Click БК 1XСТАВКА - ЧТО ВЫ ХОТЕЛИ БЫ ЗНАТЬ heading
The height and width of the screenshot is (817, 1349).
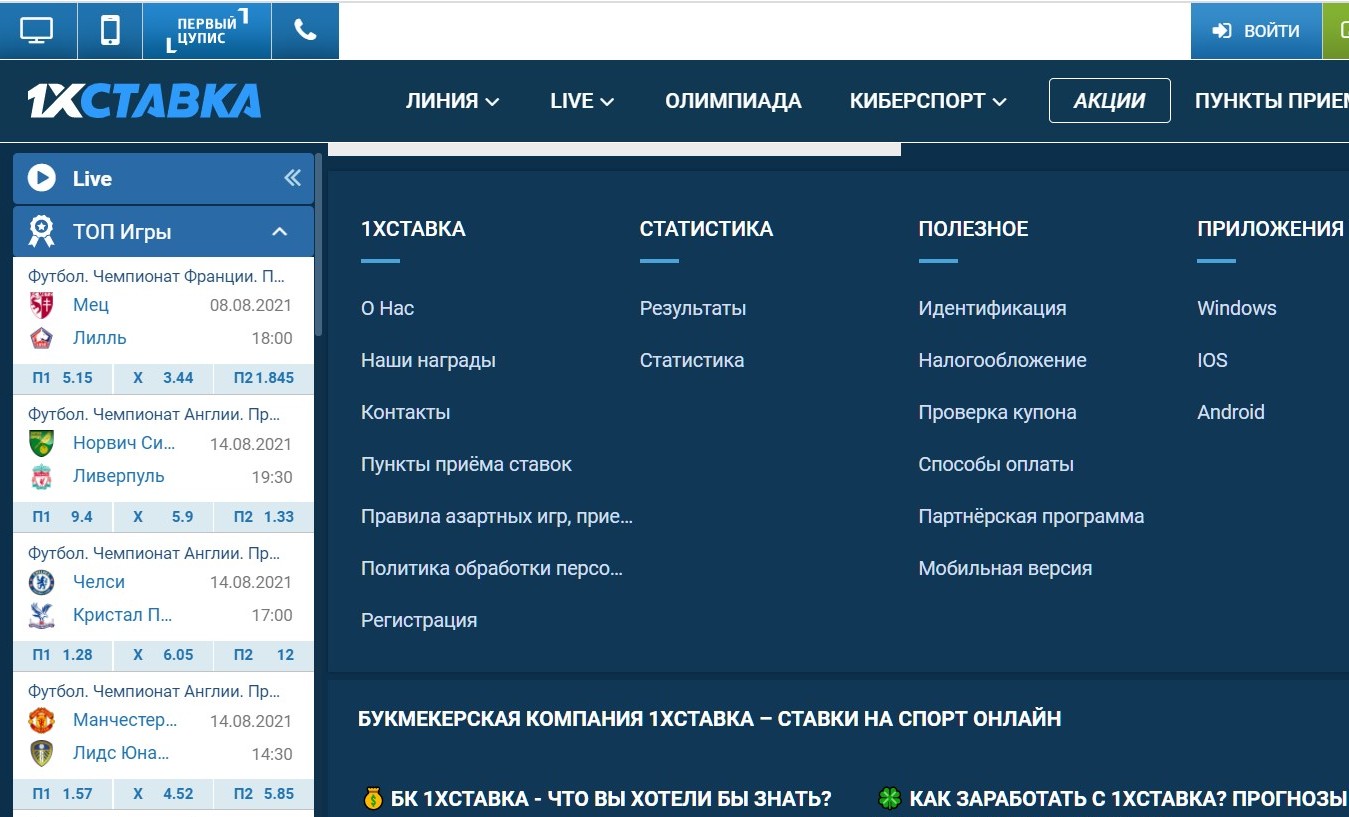coord(611,799)
